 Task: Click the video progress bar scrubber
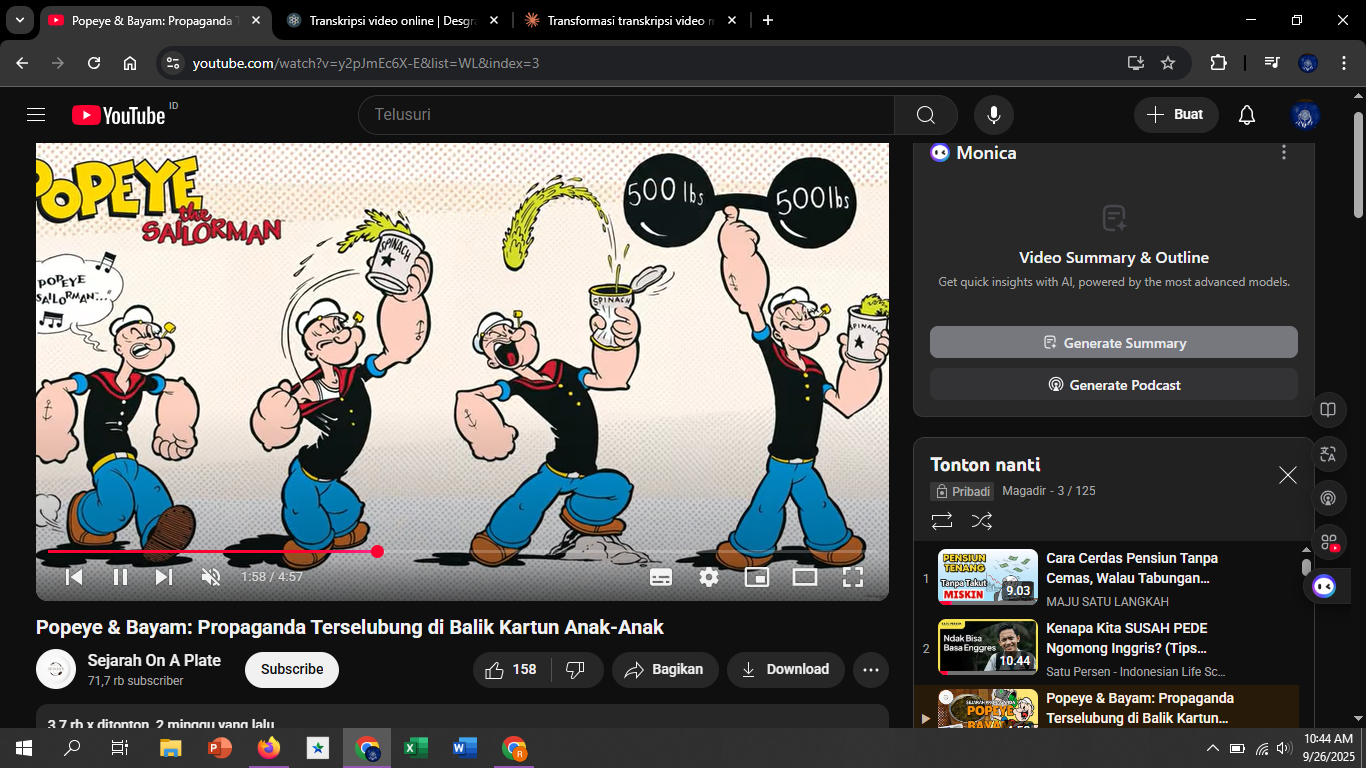pyautogui.click(x=377, y=551)
